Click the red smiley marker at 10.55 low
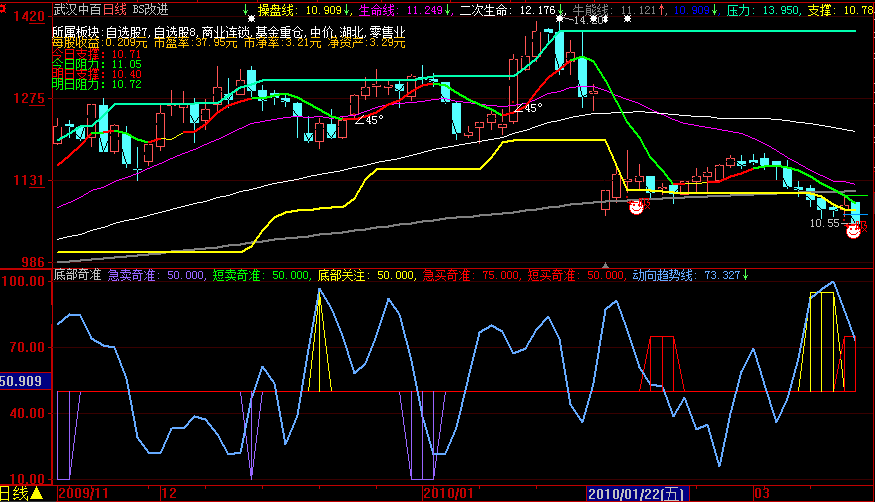The width and height of the screenshot is (875, 502). tap(853, 231)
